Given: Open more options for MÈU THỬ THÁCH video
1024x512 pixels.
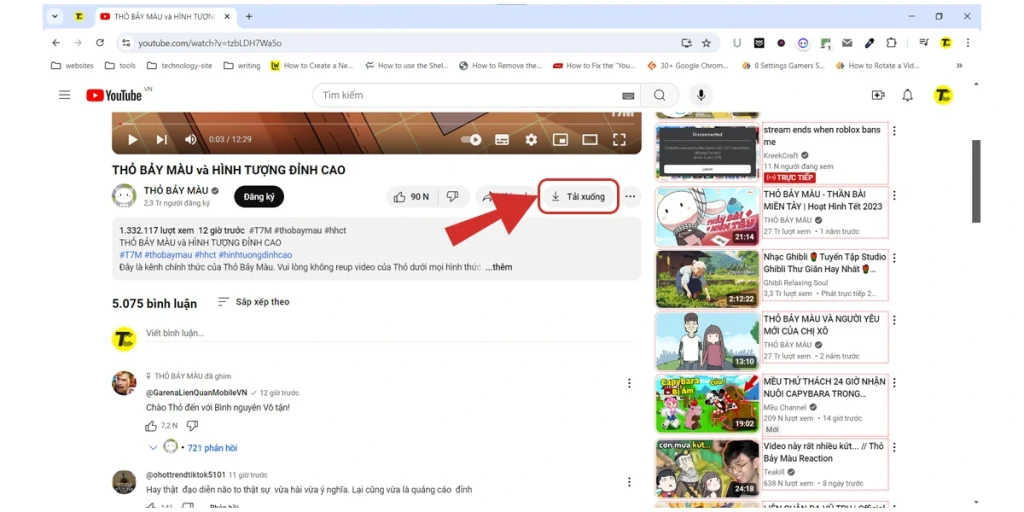Looking at the screenshot, I should tap(894, 383).
